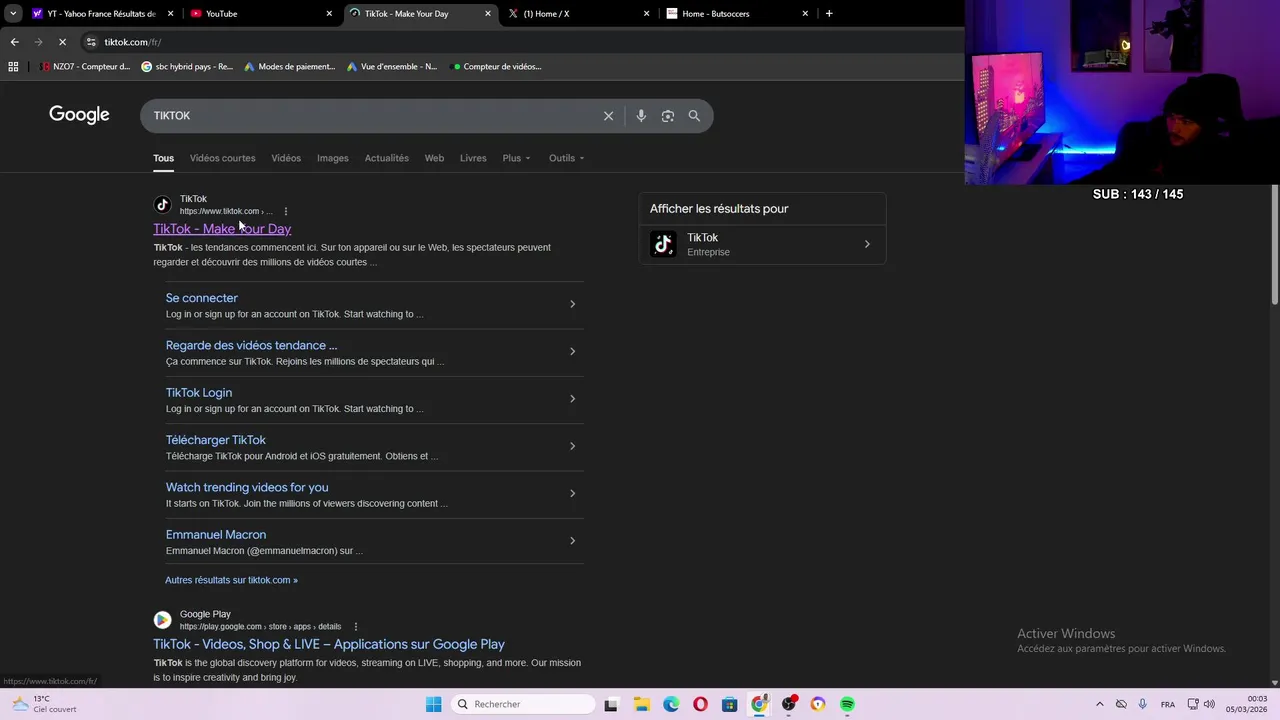This screenshot has width=1280, height=720.
Task: Open the NZO7 Compteur bookmark
Action: (x=85, y=67)
